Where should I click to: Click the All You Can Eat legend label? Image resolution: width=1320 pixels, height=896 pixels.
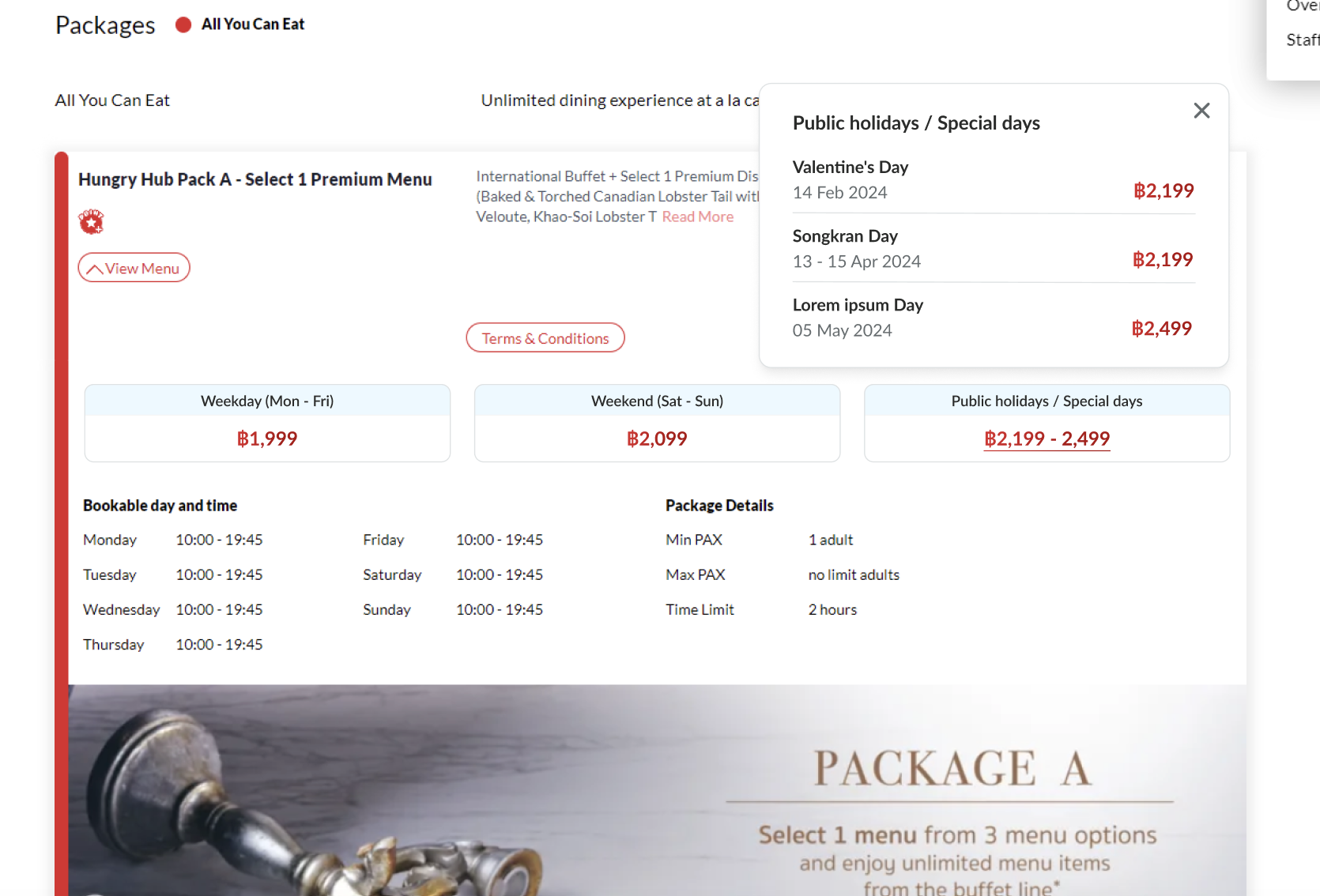[253, 24]
